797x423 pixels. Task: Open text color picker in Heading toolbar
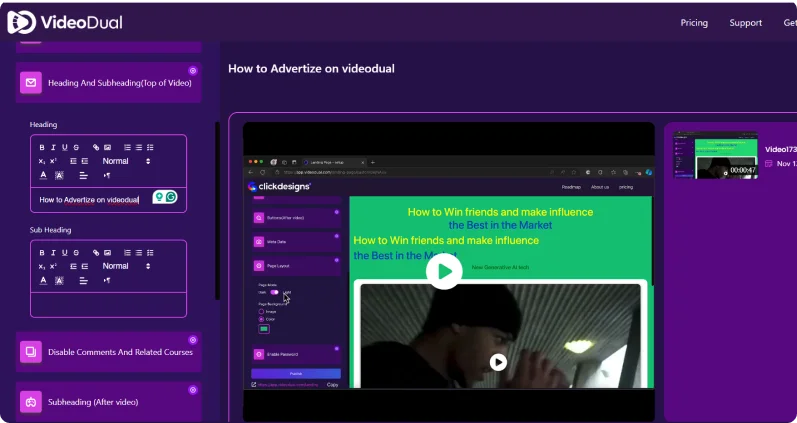(x=43, y=175)
